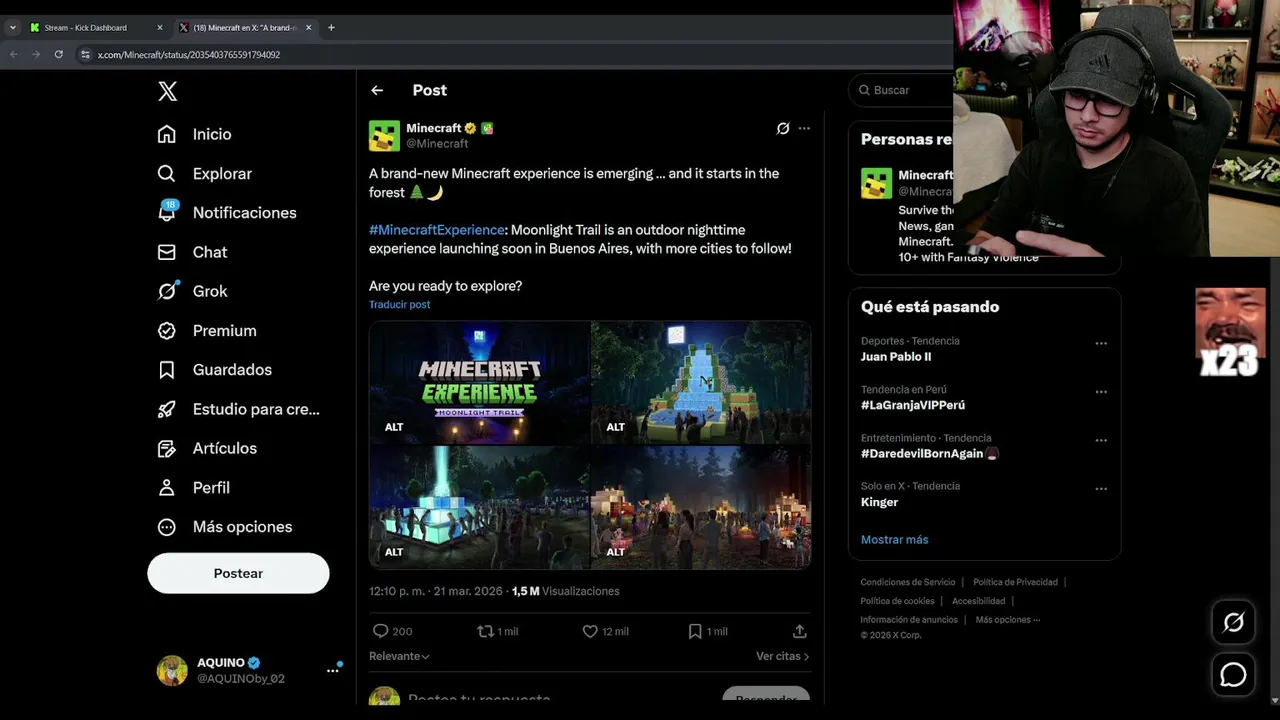
Task: Click the Estudio para creadores rocket icon
Action: coord(167,409)
